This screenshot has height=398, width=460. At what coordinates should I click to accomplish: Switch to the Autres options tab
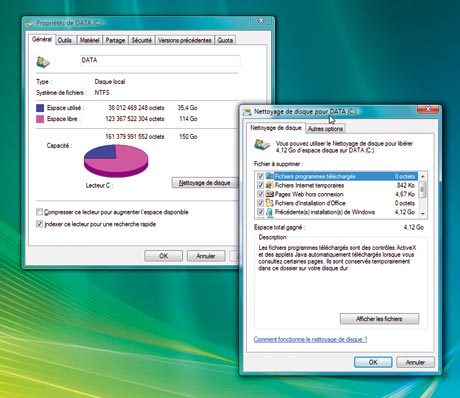tap(325, 129)
